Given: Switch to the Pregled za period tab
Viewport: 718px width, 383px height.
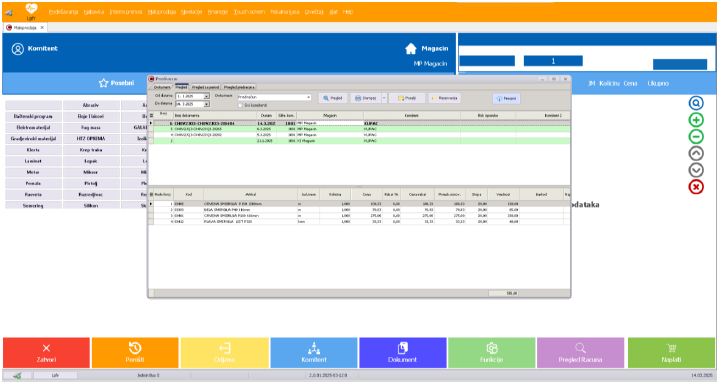Looking at the screenshot, I should pos(206,87).
